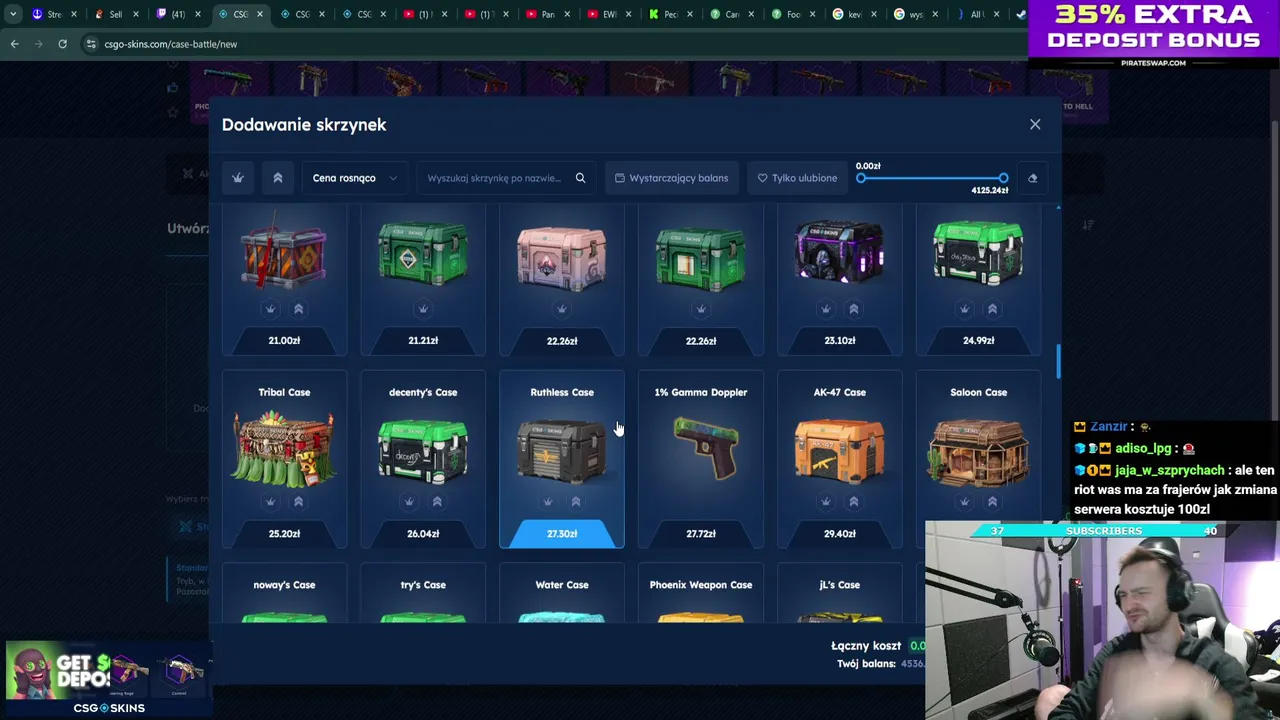The width and height of the screenshot is (1280, 720).
Task: Click the 29.40zł AK-47 Case price button
Action: tap(840, 534)
